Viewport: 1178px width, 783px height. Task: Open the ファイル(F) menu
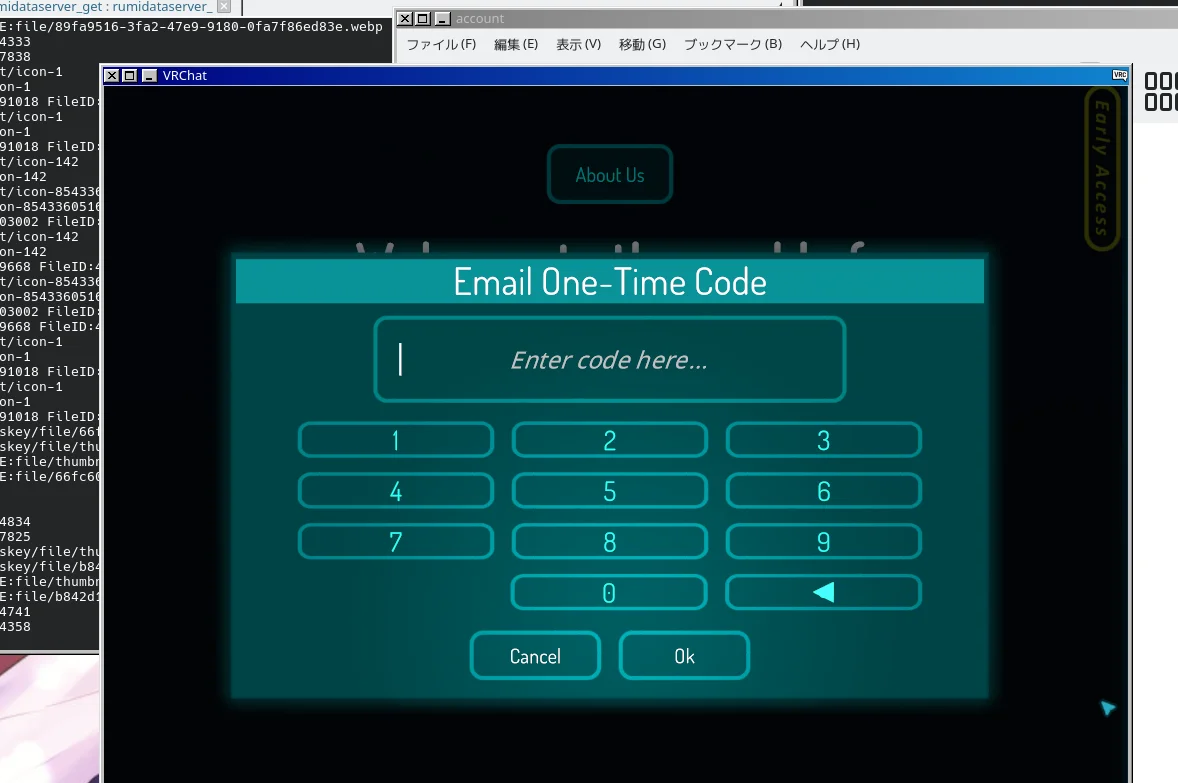pyautogui.click(x=441, y=44)
